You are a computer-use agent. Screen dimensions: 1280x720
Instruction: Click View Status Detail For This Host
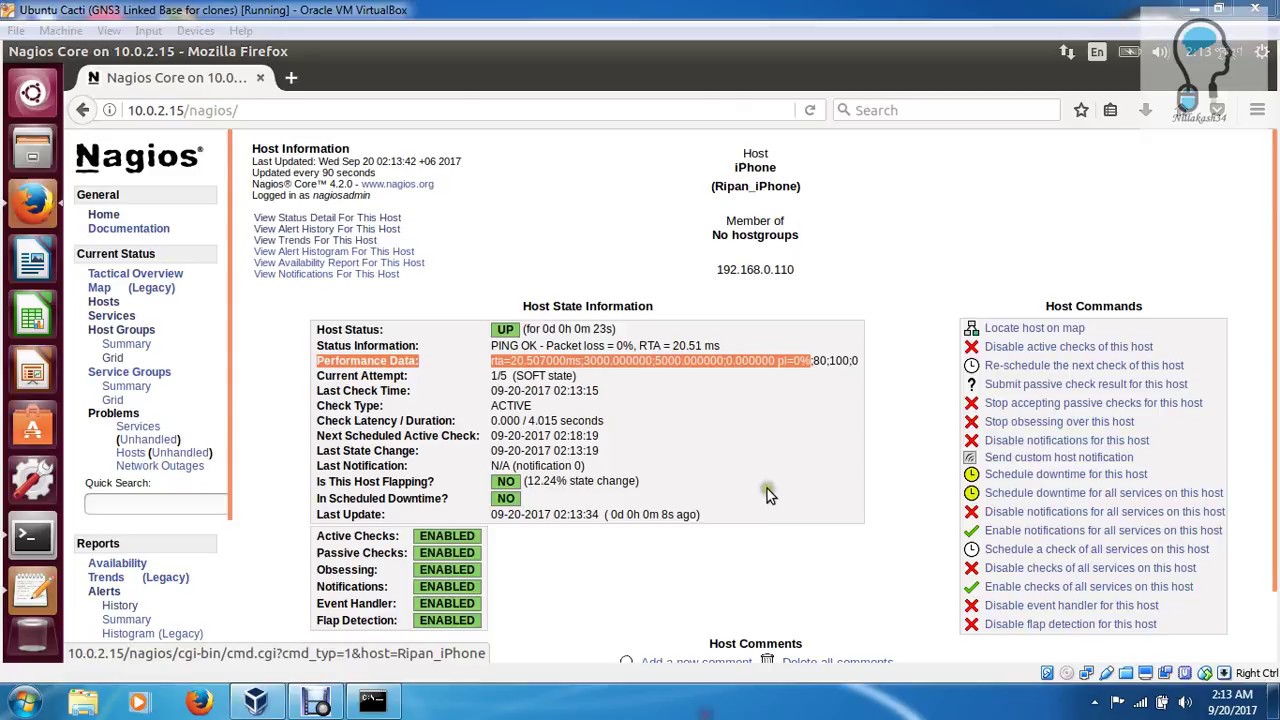tap(327, 218)
